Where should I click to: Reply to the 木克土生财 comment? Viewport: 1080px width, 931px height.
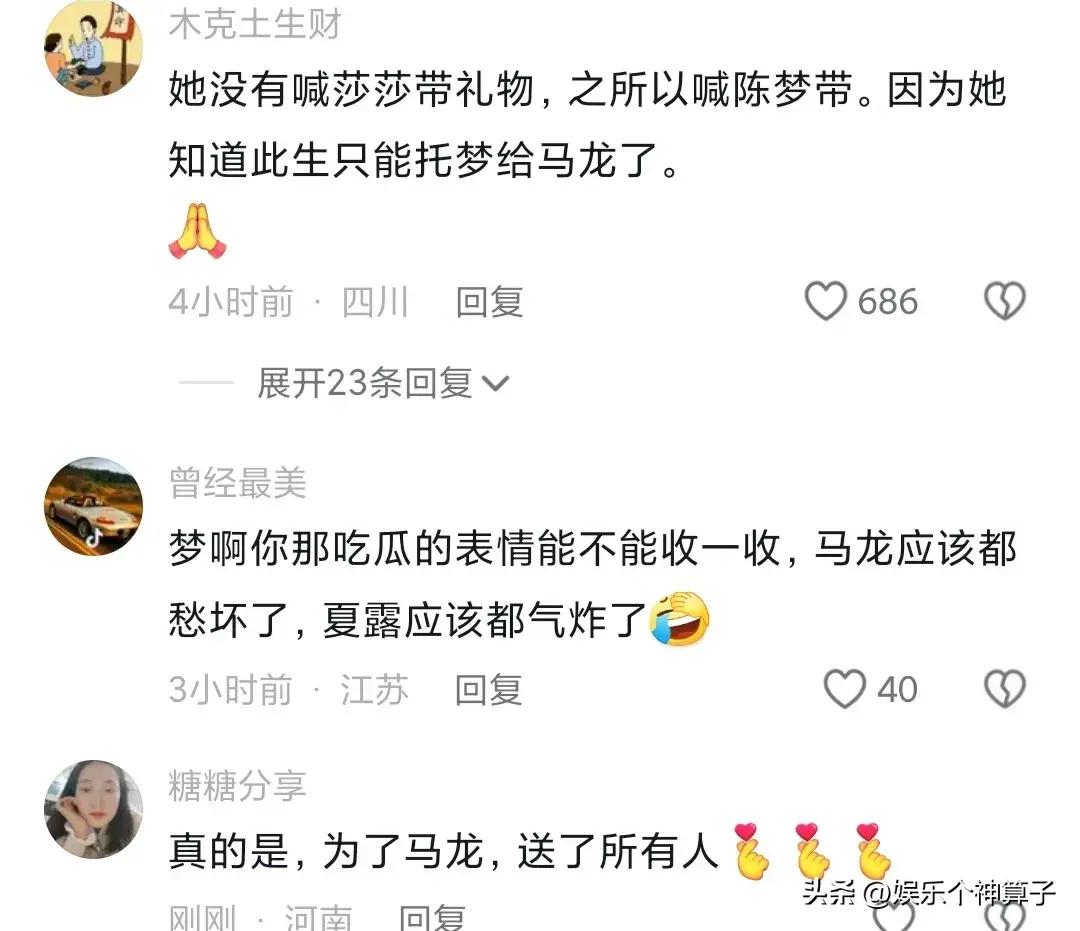[x=489, y=302]
